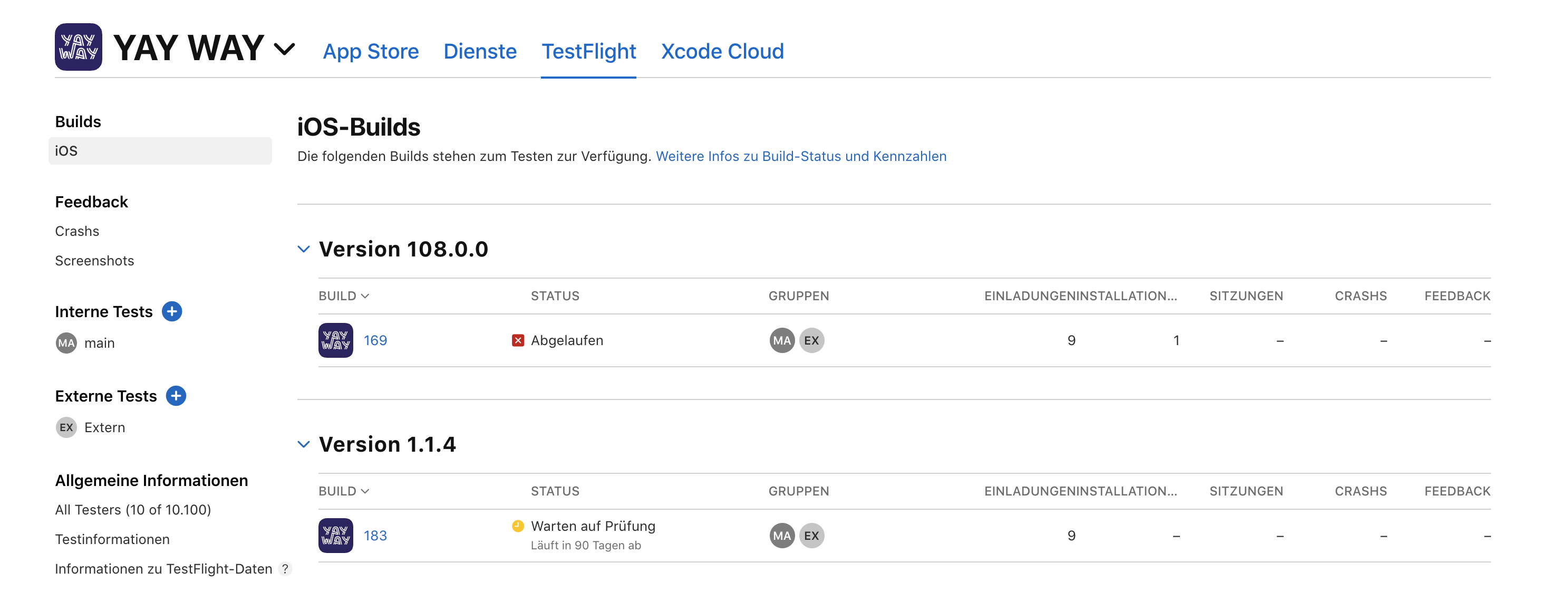The image size is (1568, 591).
Task: Open the YAY WAY app switcher dropdown
Action: (x=284, y=49)
